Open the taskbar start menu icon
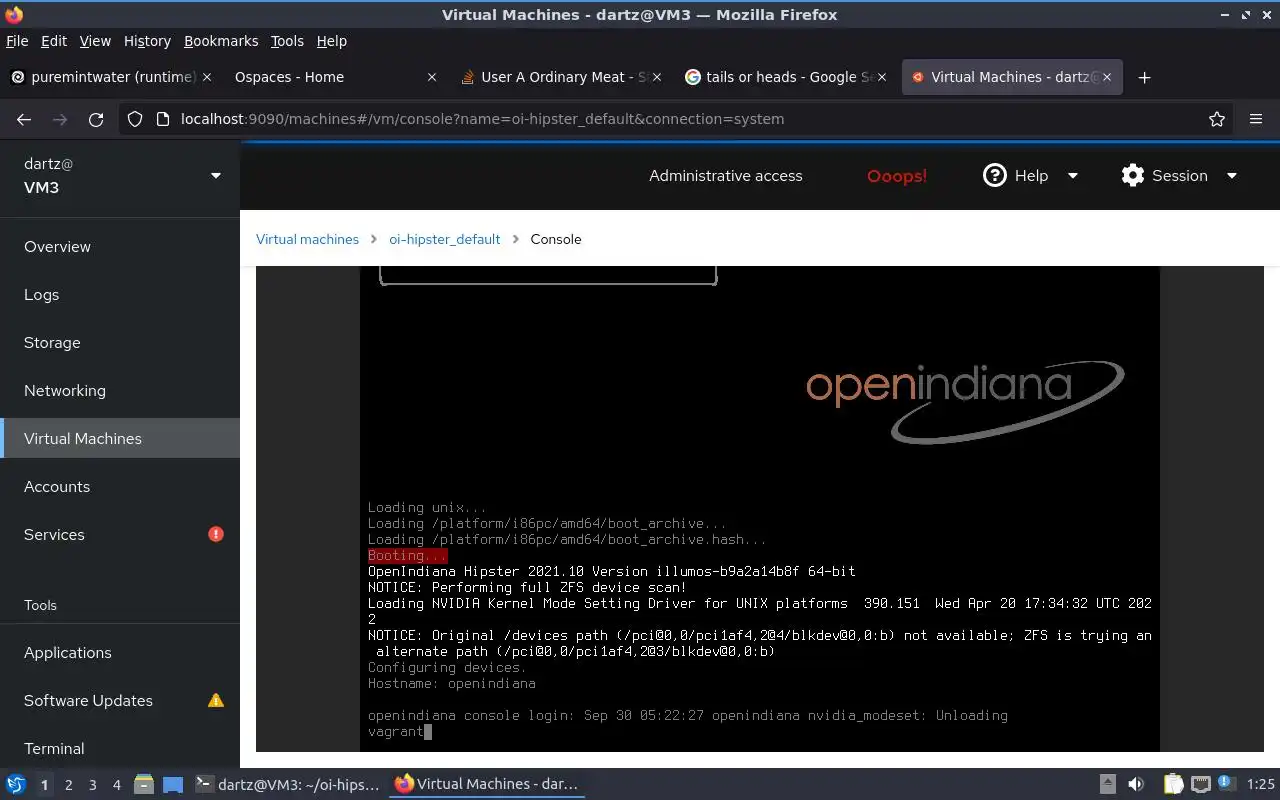This screenshot has width=1280, height=800. [16, 784]
